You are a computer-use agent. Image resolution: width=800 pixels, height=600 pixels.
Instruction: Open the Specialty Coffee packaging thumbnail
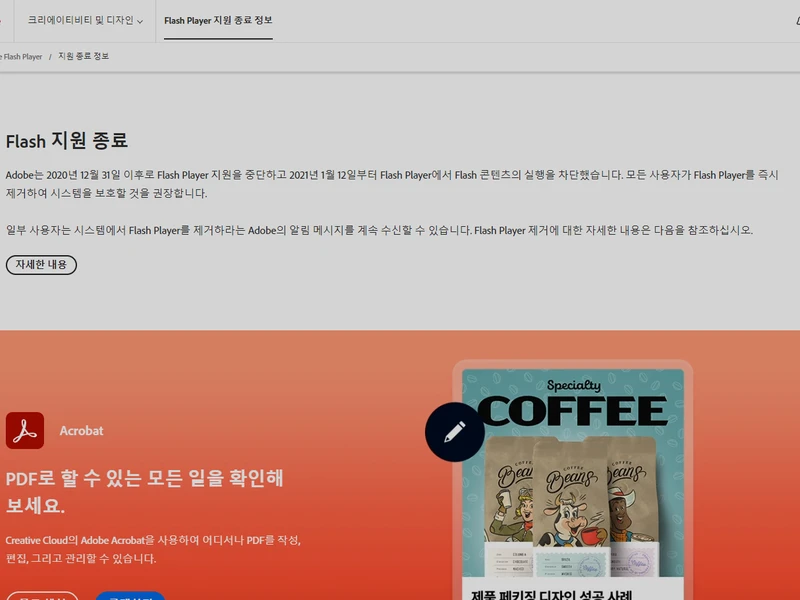pyautogui.click(x=573, y=473)
